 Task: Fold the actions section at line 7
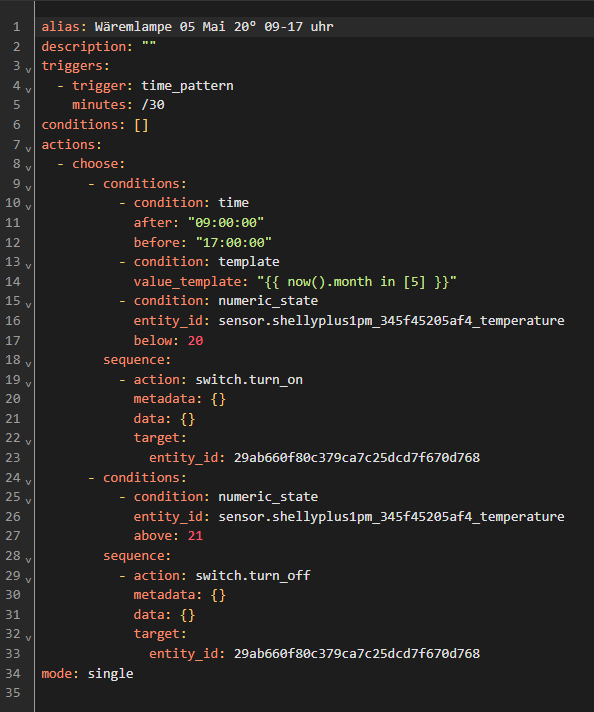tap(28, 148)
